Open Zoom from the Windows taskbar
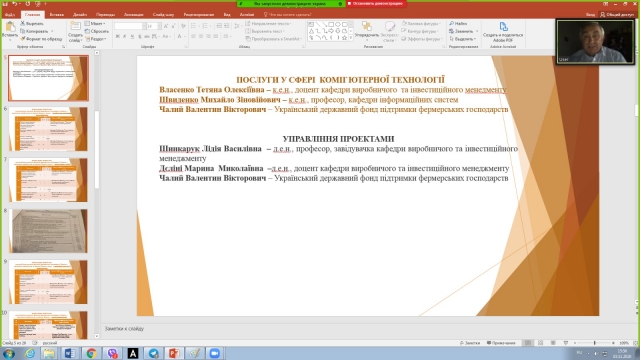This screenshot has width=640, height=360. 215,353
